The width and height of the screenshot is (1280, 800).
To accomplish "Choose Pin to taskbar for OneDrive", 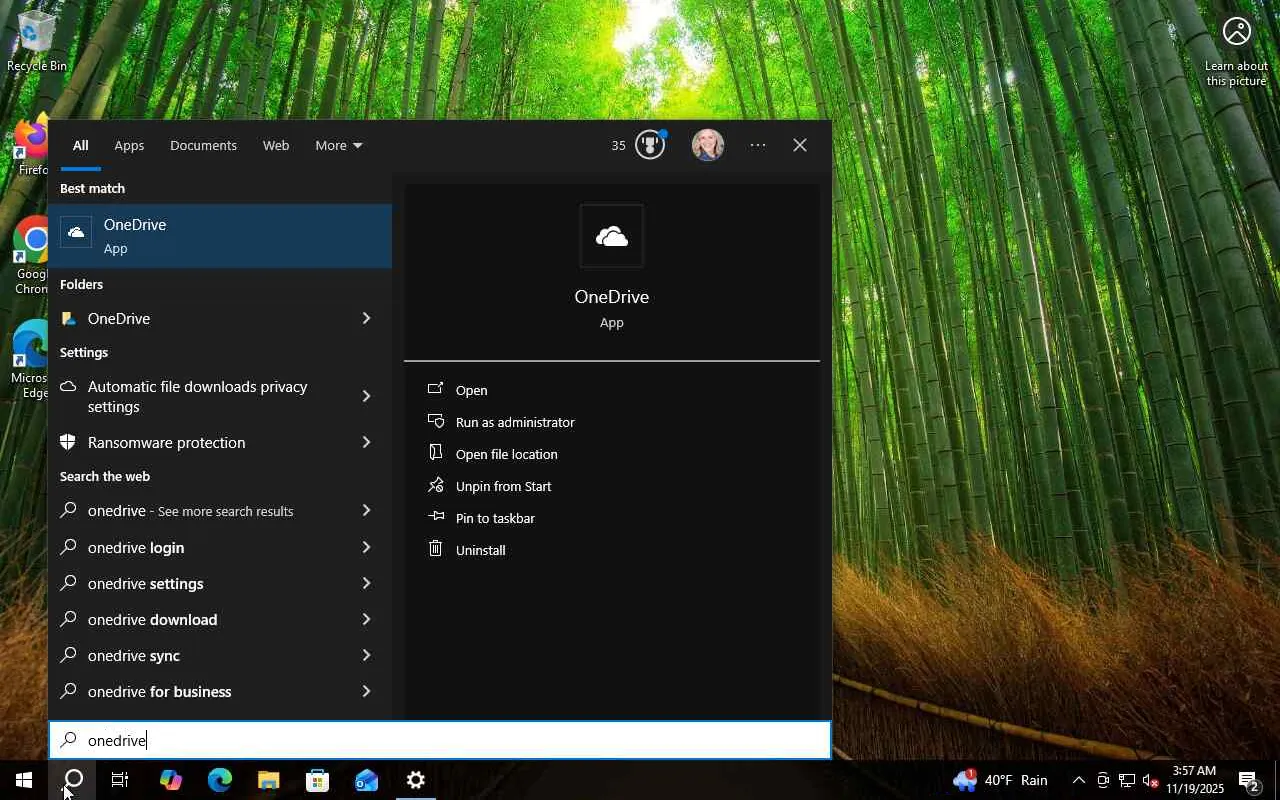I will coord(612,518).
